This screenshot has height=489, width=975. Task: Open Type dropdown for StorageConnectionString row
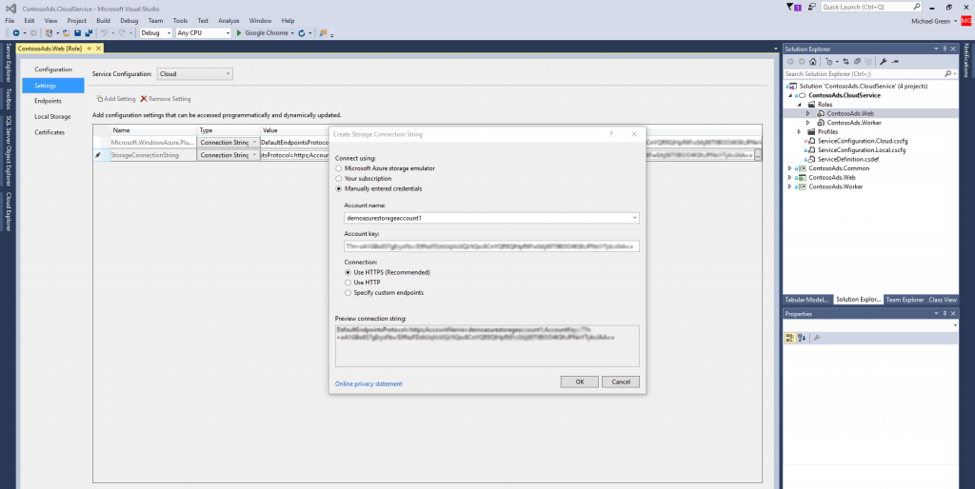click(x=254, y=156)
